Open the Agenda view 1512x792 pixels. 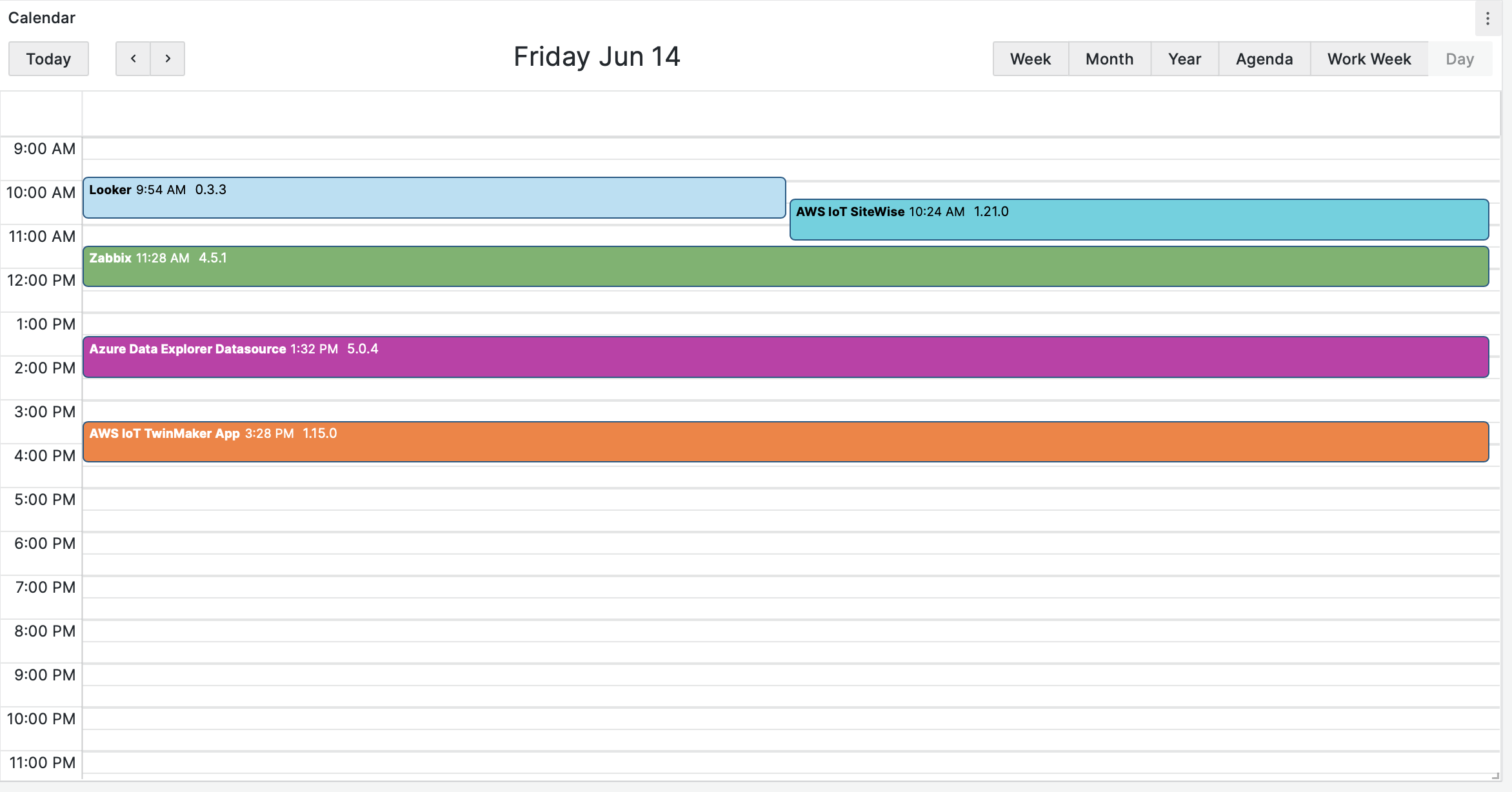(1264, 59)
